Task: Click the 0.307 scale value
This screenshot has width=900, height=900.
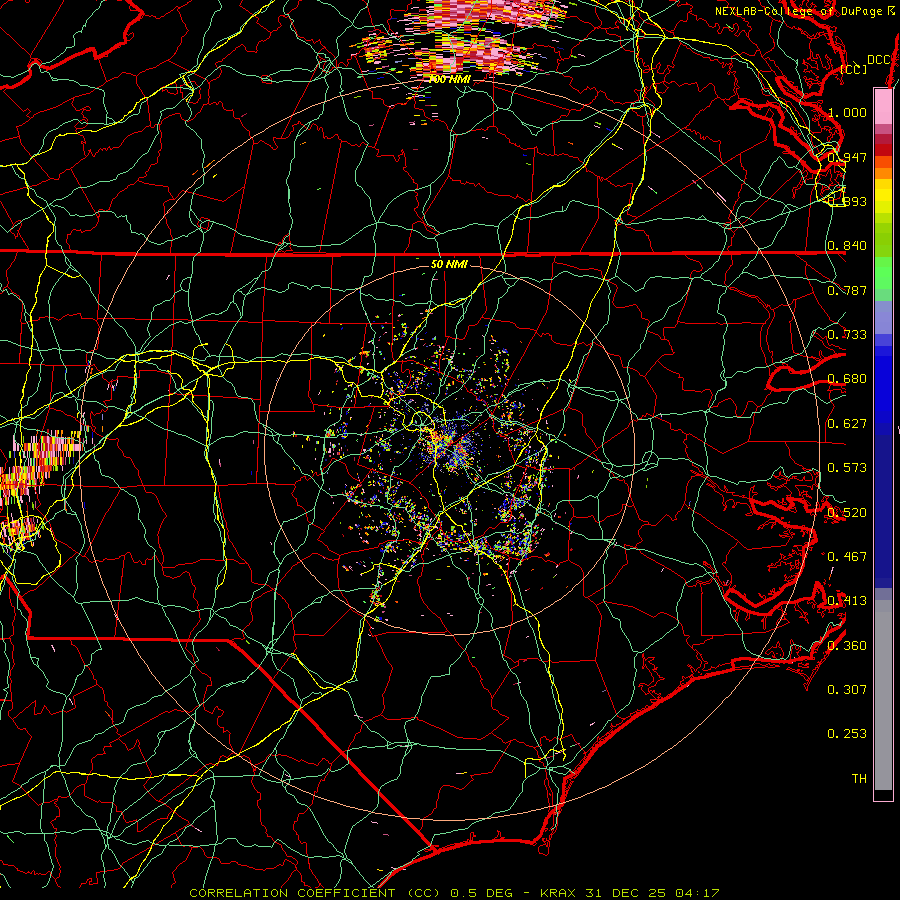Action: (847, 690)
